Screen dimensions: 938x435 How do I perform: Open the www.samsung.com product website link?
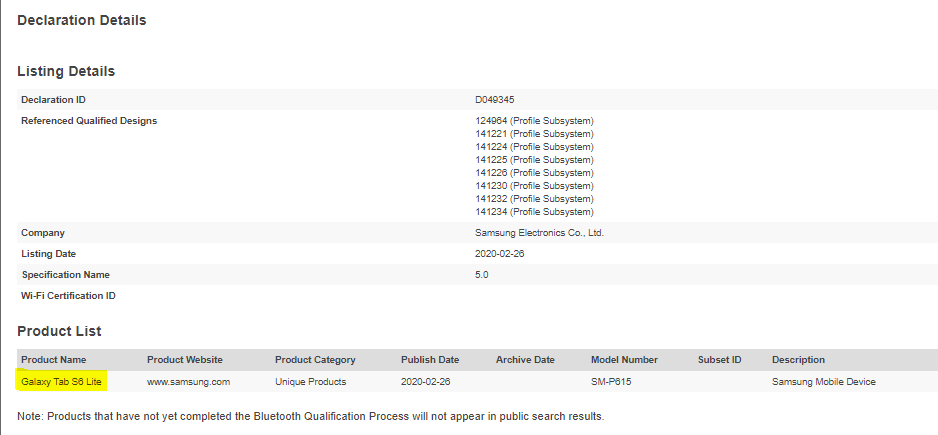tap(189, 381)
